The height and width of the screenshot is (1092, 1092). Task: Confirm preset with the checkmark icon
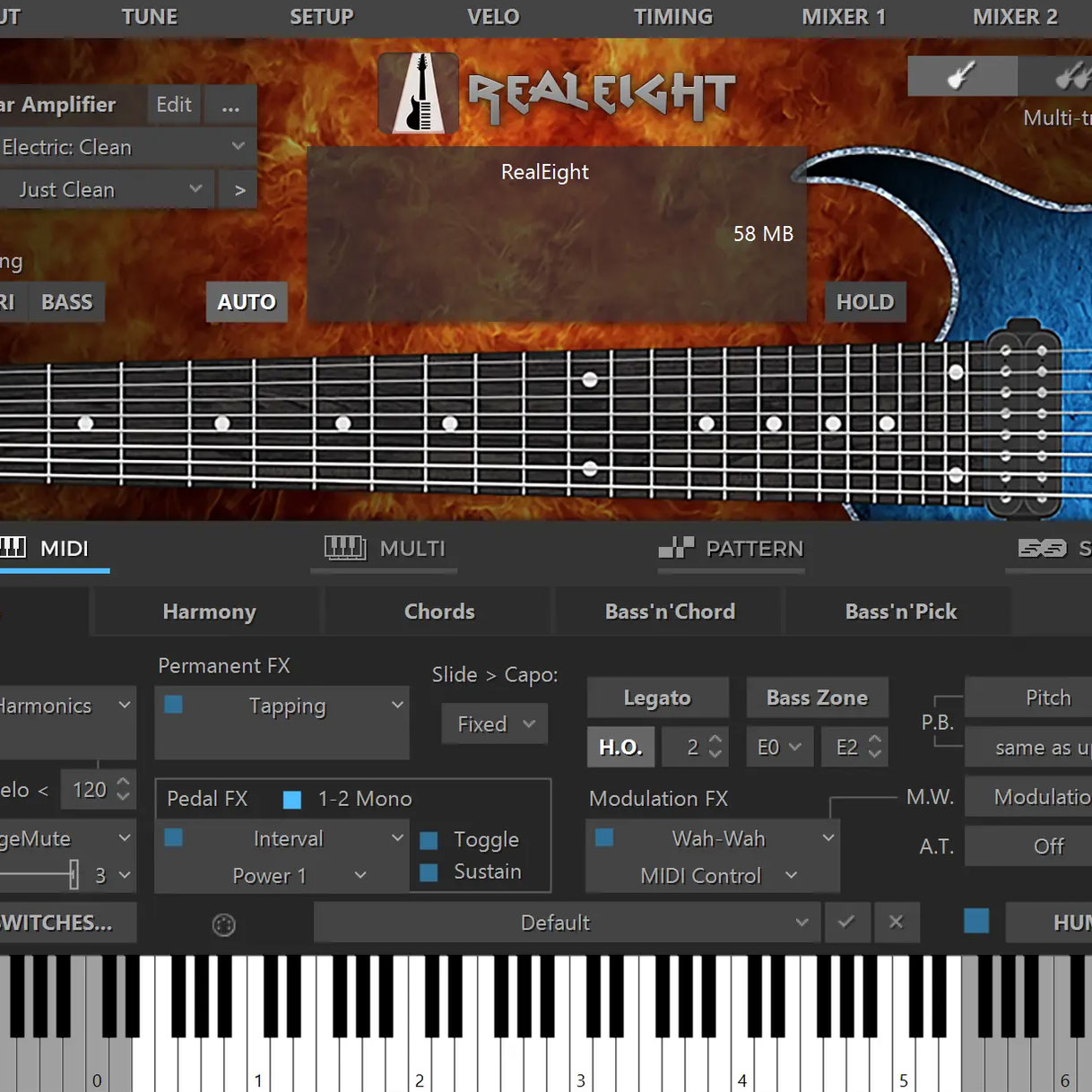(x=846, y=923)
